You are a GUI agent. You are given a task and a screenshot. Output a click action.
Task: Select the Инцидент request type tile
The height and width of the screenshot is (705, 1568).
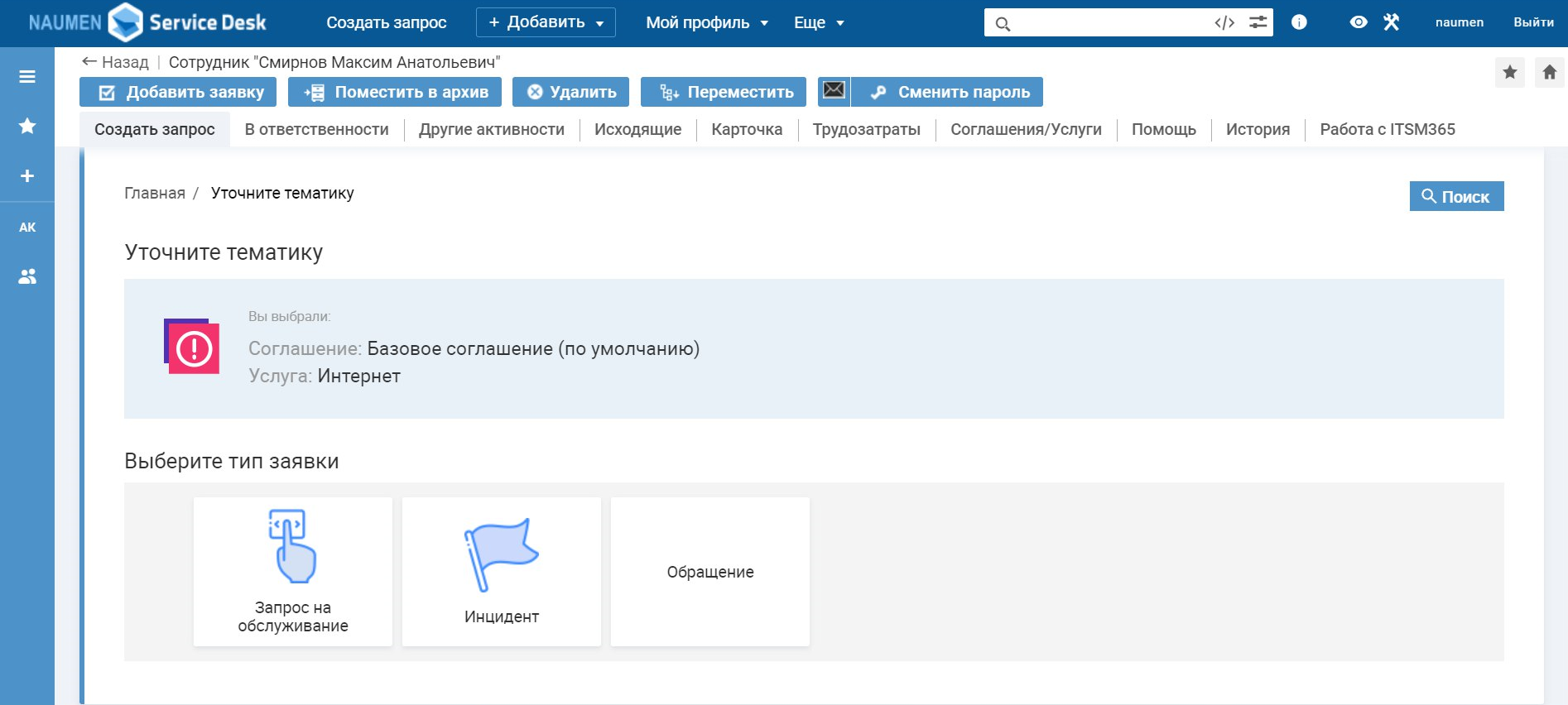(x=502, y=571)
